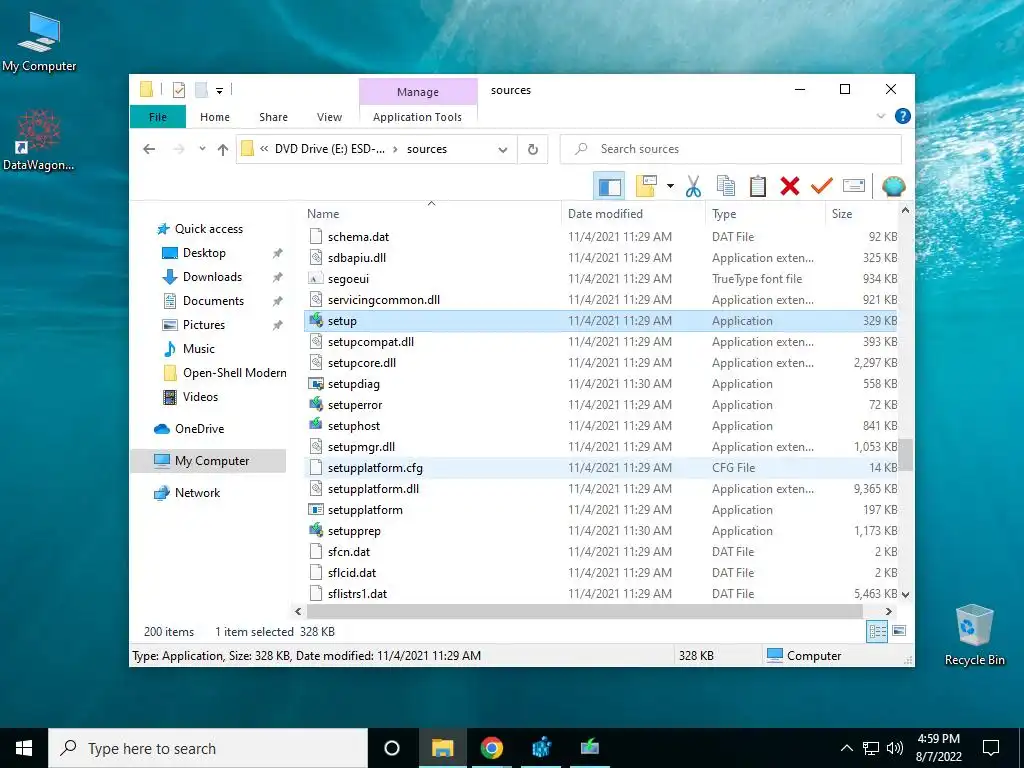Image resolution: width=1024 pixels, height=768 pixels.
Task: Open the Folder Options toolbar icon
Action: click(x=646, y=186)
